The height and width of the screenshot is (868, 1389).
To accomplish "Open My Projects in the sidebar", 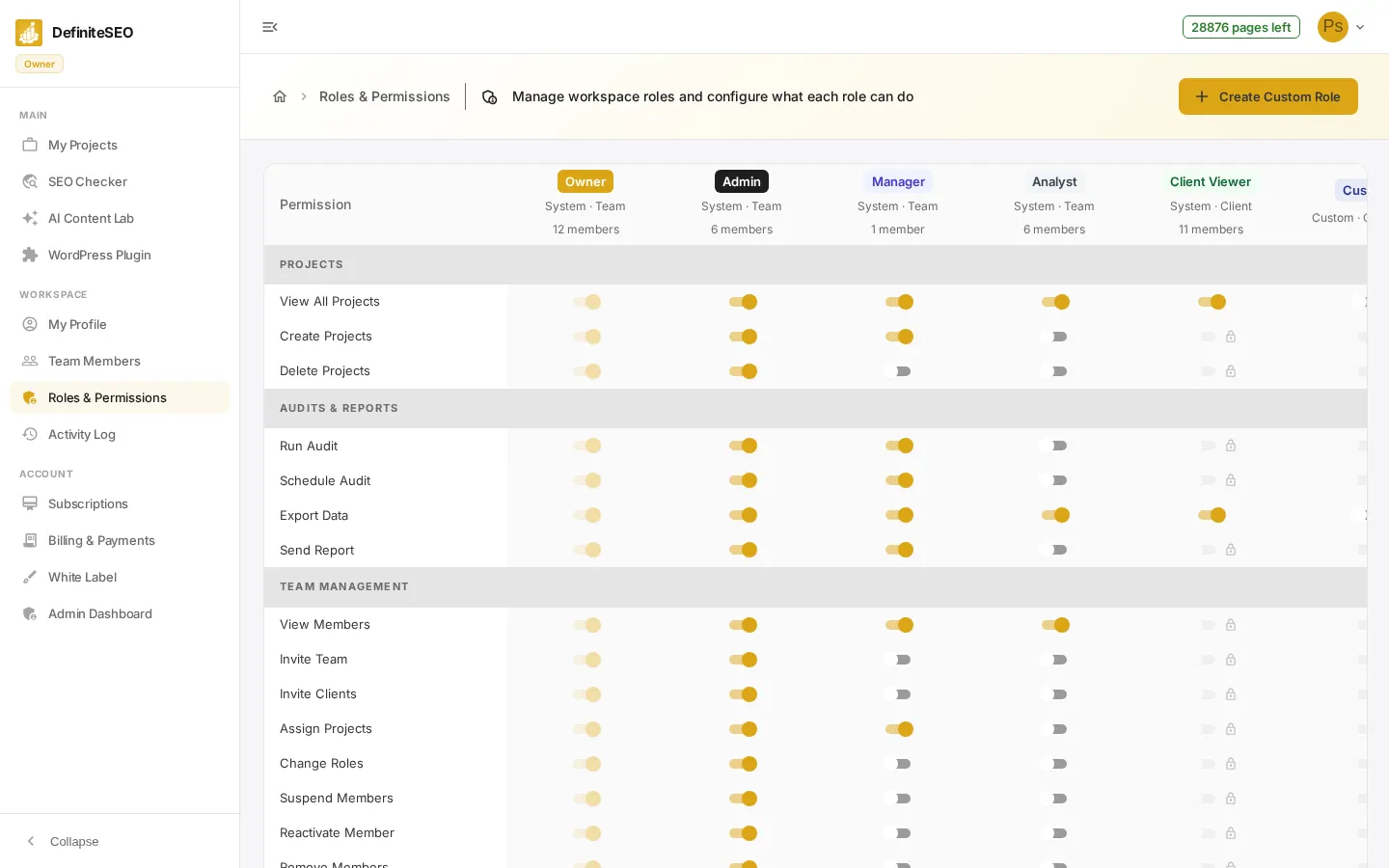I will pos(120,145).
